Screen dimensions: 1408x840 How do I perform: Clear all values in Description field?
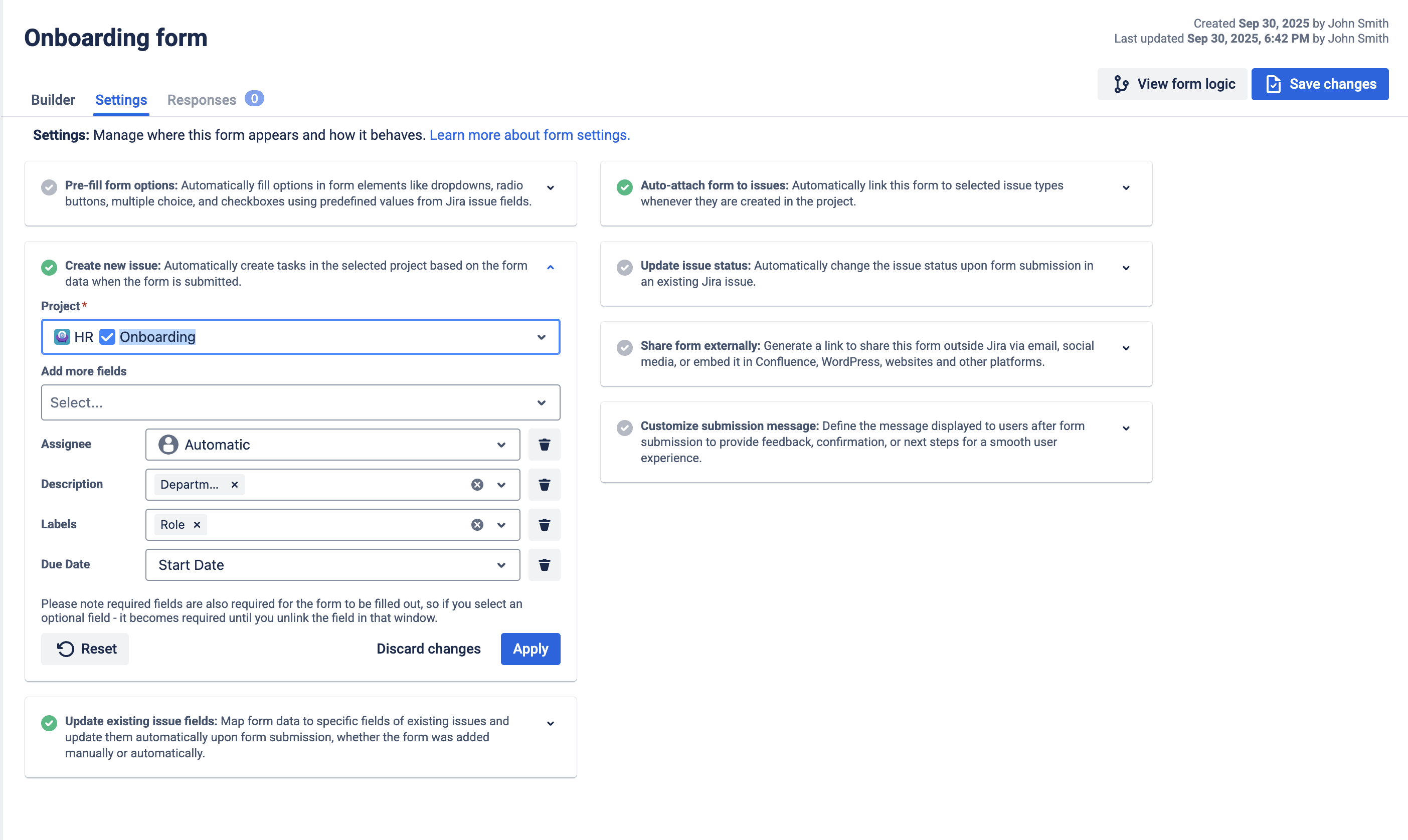(x=477, y=485)
